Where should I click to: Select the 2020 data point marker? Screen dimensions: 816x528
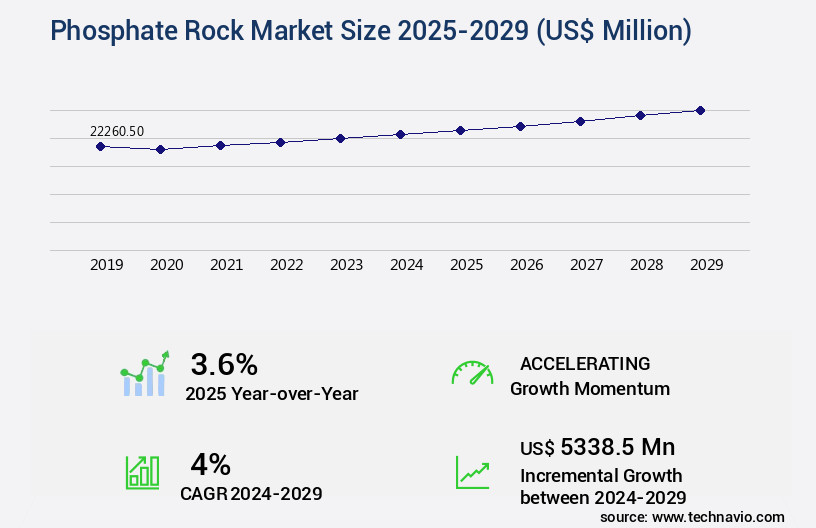click(160, 149)
